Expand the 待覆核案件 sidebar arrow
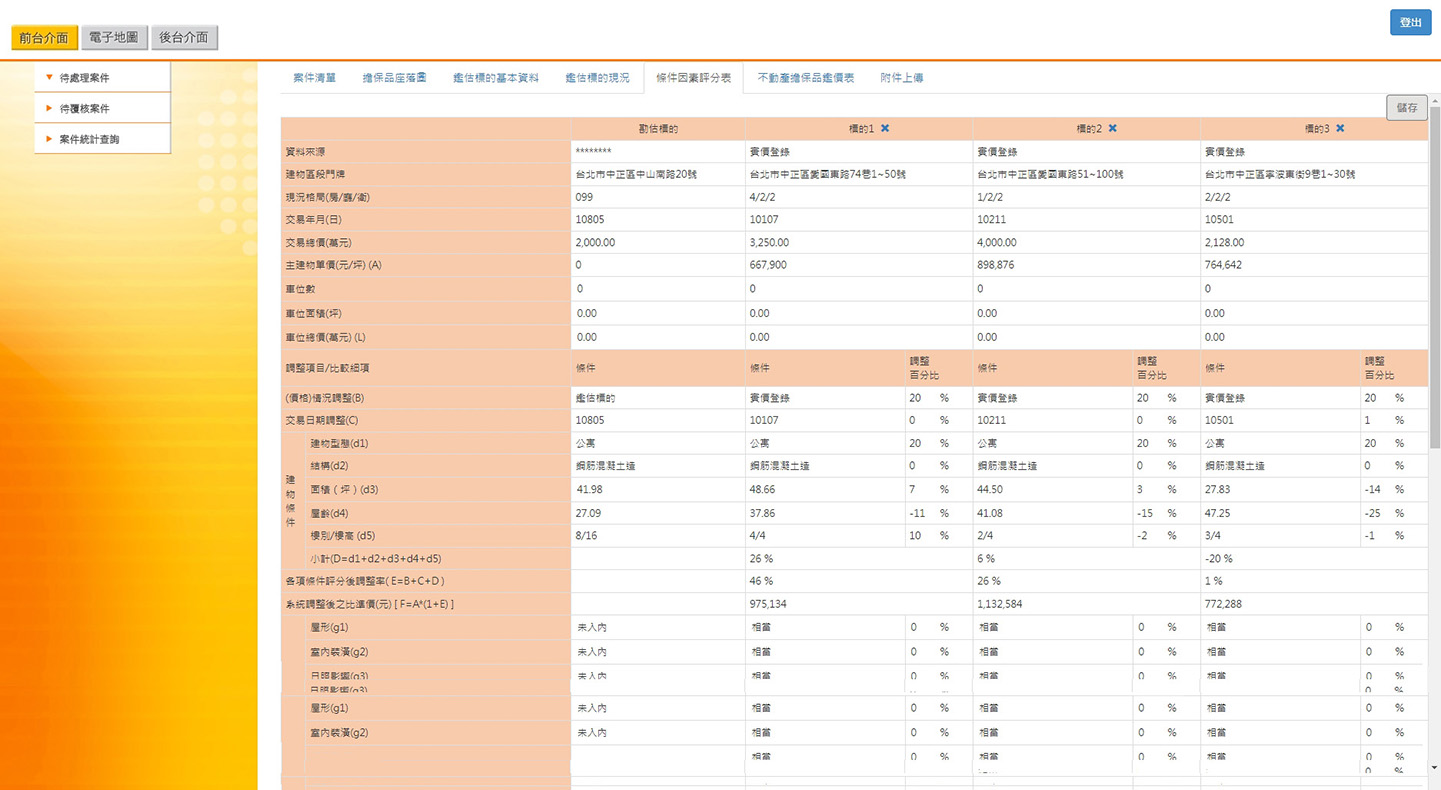 49,108
